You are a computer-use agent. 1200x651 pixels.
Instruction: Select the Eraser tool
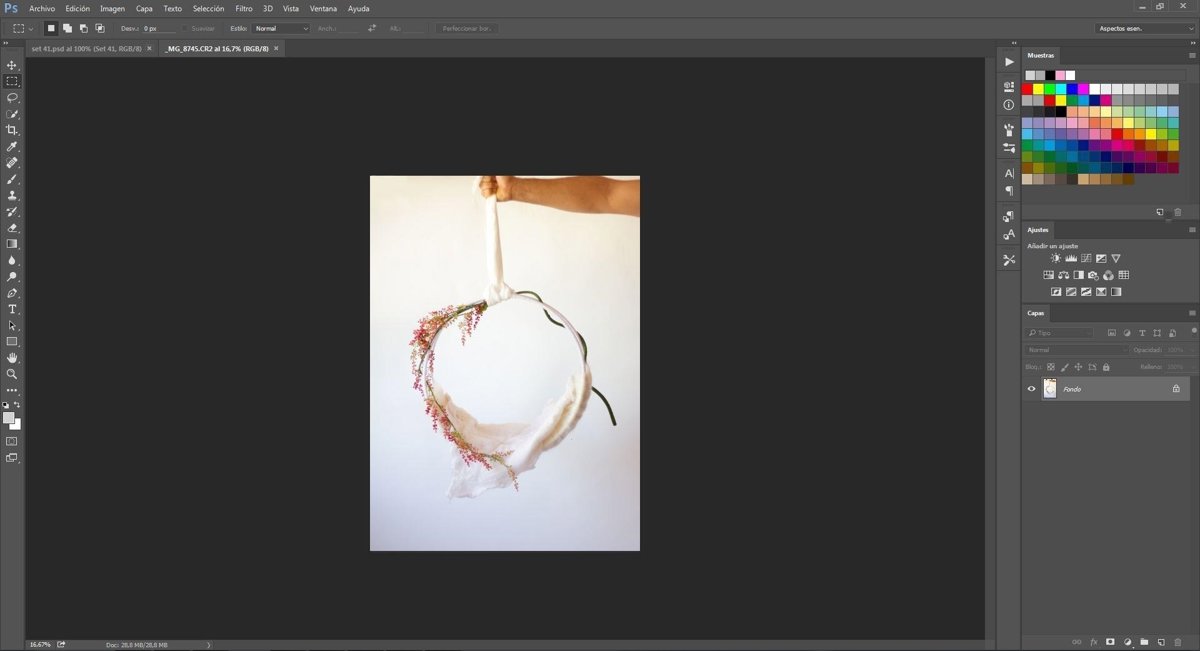tap(12, 228)
